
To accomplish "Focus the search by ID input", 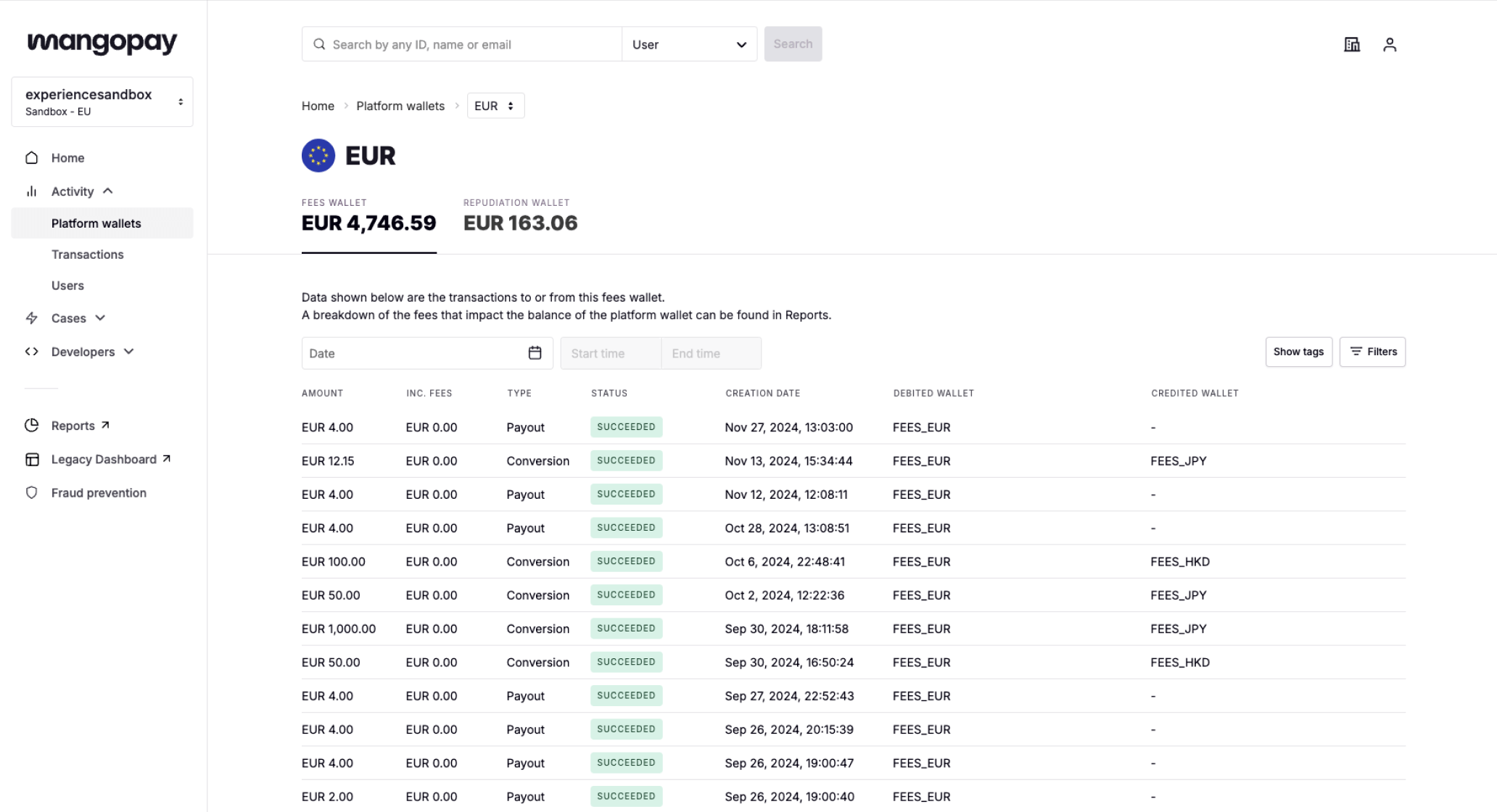I will tap(462, 44).
